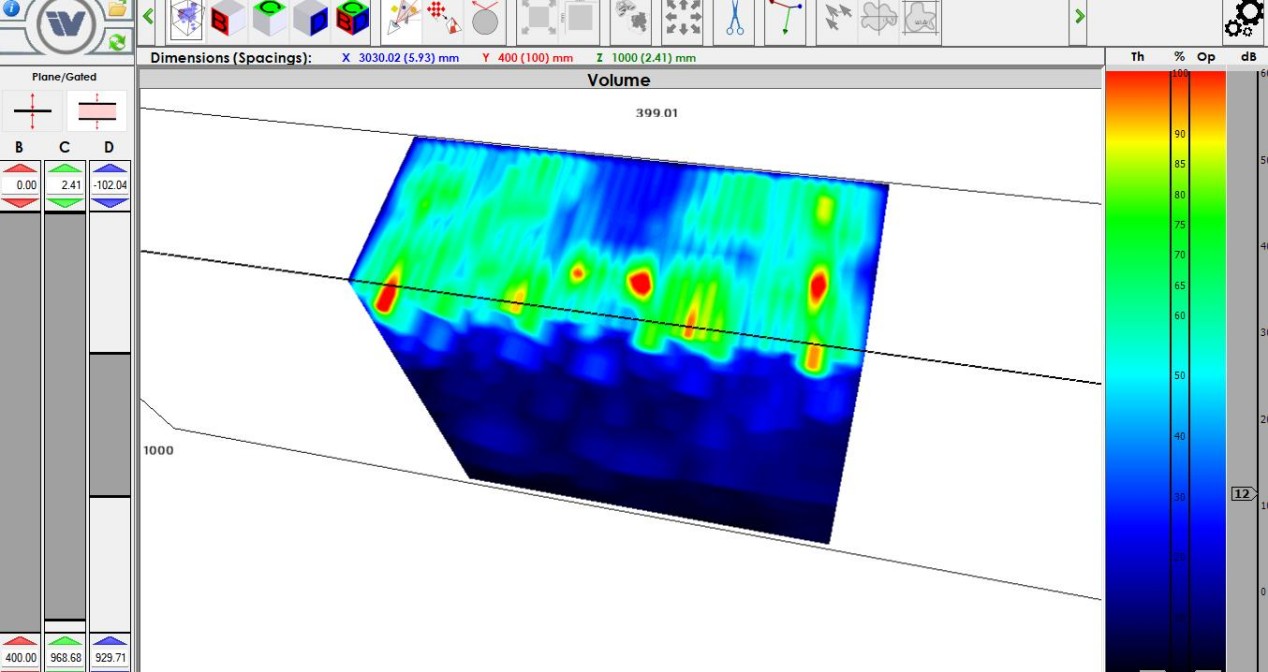Image resolution: width=1268 pixels, height=672 pixels.
Task: Click the XYZ axes orientation icon
Action: 785,18
